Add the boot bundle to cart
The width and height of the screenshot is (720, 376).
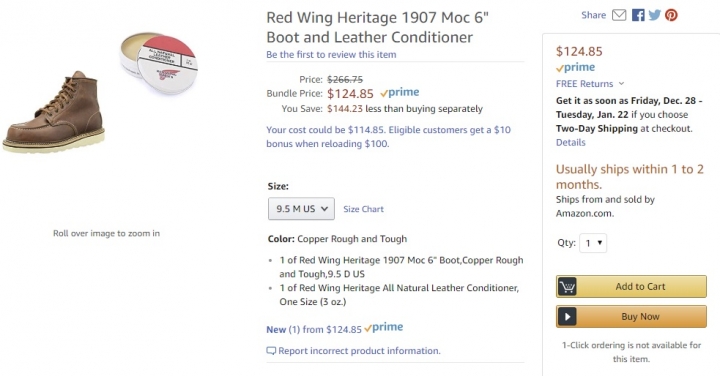point(631,287)
